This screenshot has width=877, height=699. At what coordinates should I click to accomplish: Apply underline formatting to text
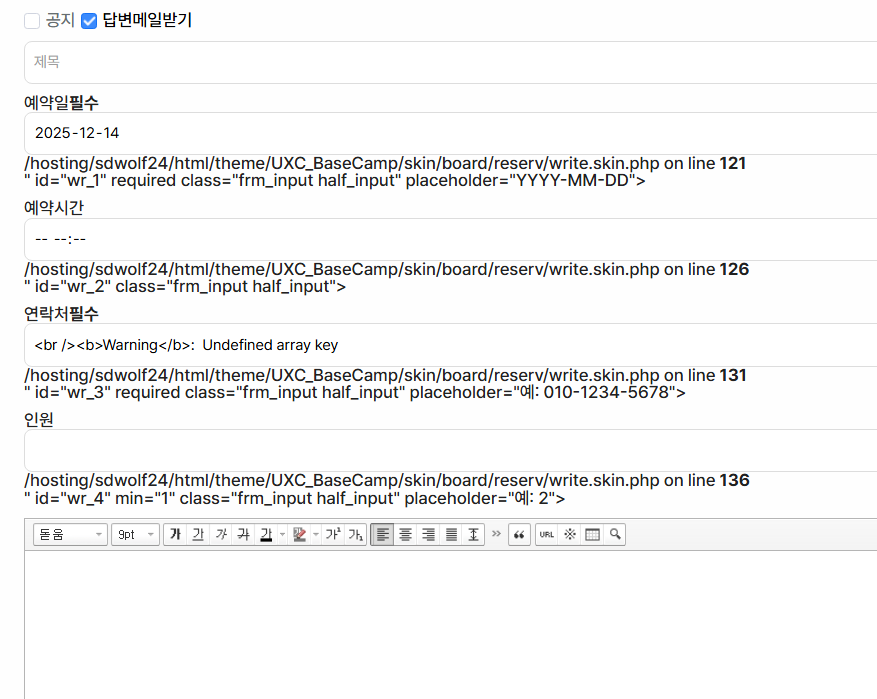pos(198,535)
